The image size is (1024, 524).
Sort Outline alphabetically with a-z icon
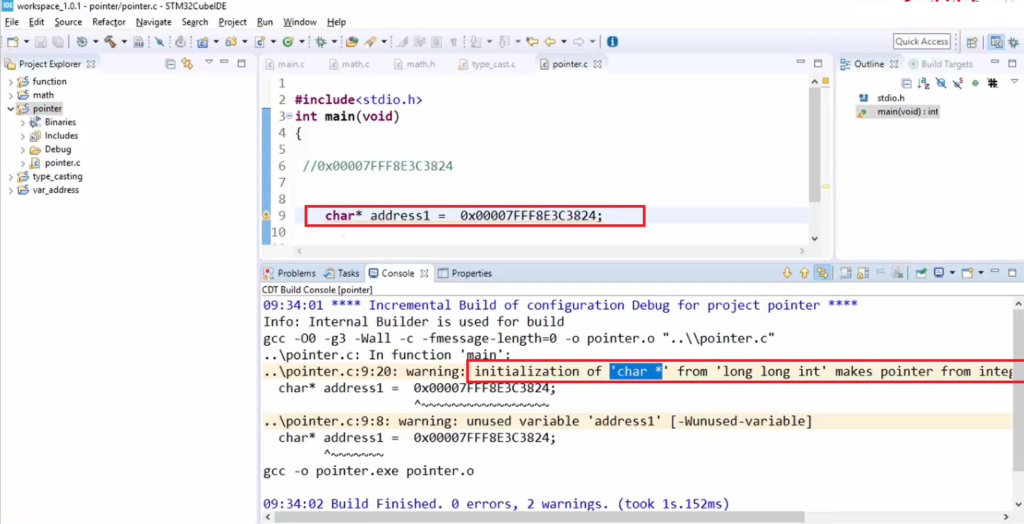(924, 83)
